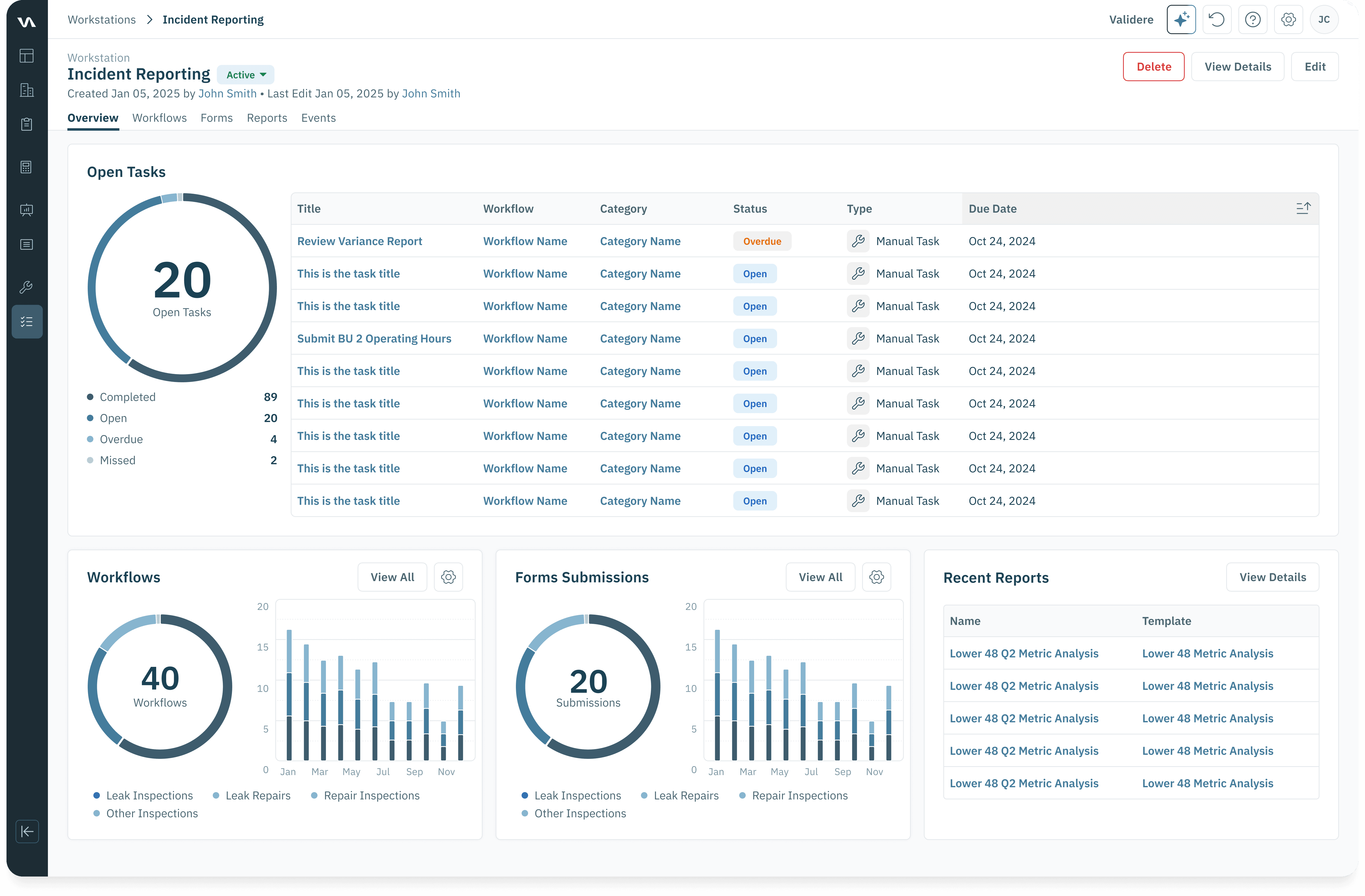Screen dimensions: 1365x896
Task: Open Forms Submissions card gear settings
Action: (876, 577)
